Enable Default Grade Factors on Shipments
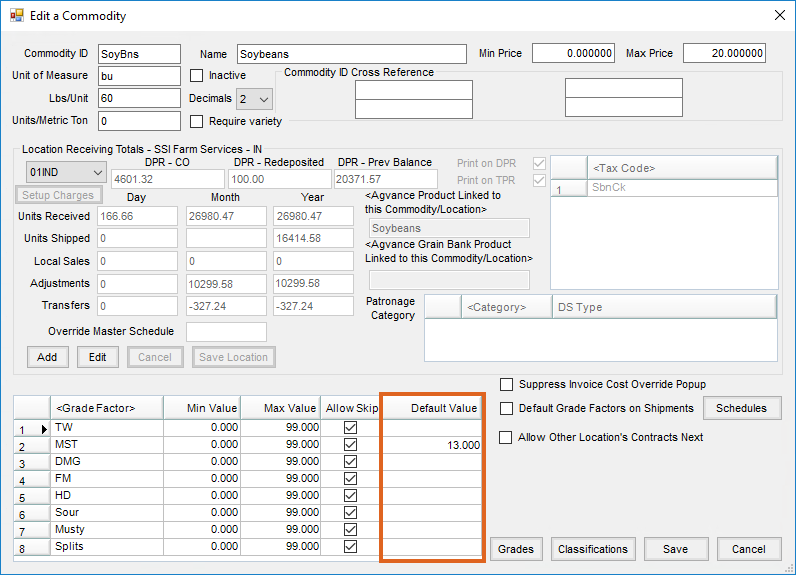The height and width of the screenshot is (575, 796). point(507,408)
